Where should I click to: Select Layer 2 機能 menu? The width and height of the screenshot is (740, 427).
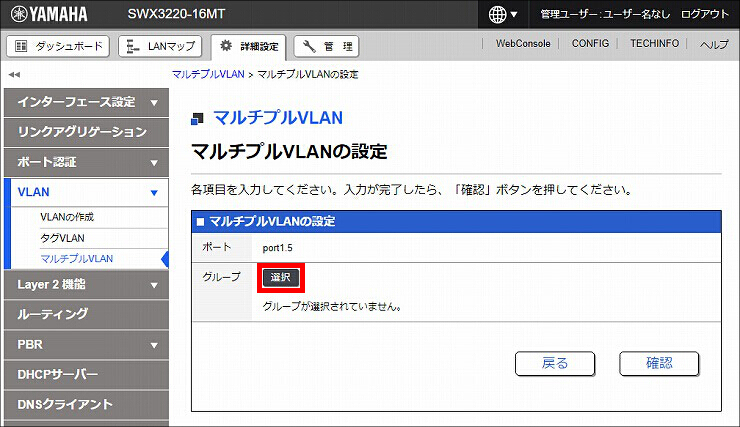pyautogui.click(x=86, y=285)
